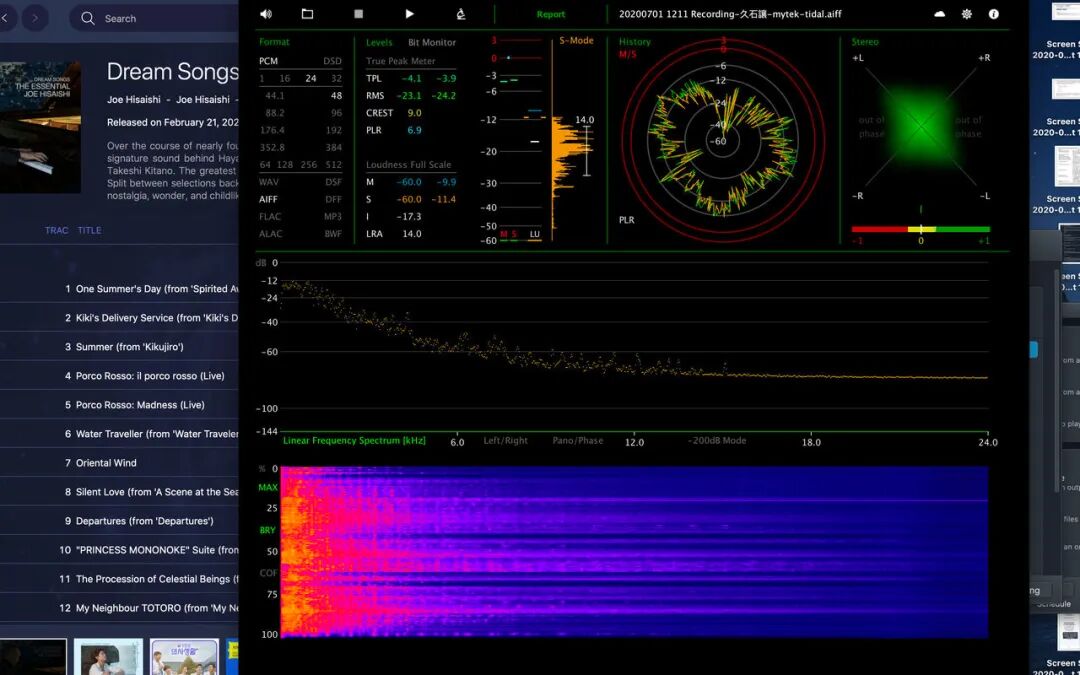1080x675 pixels.
Task: Stop playback with the square button
Action: 359,14
